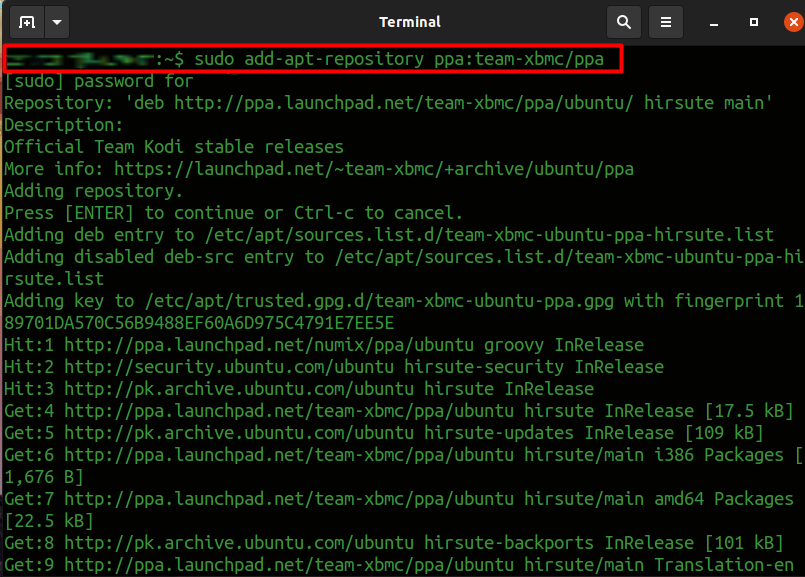Click the 'Adding key to' trusted.gpg.d line

pos(403,301)
